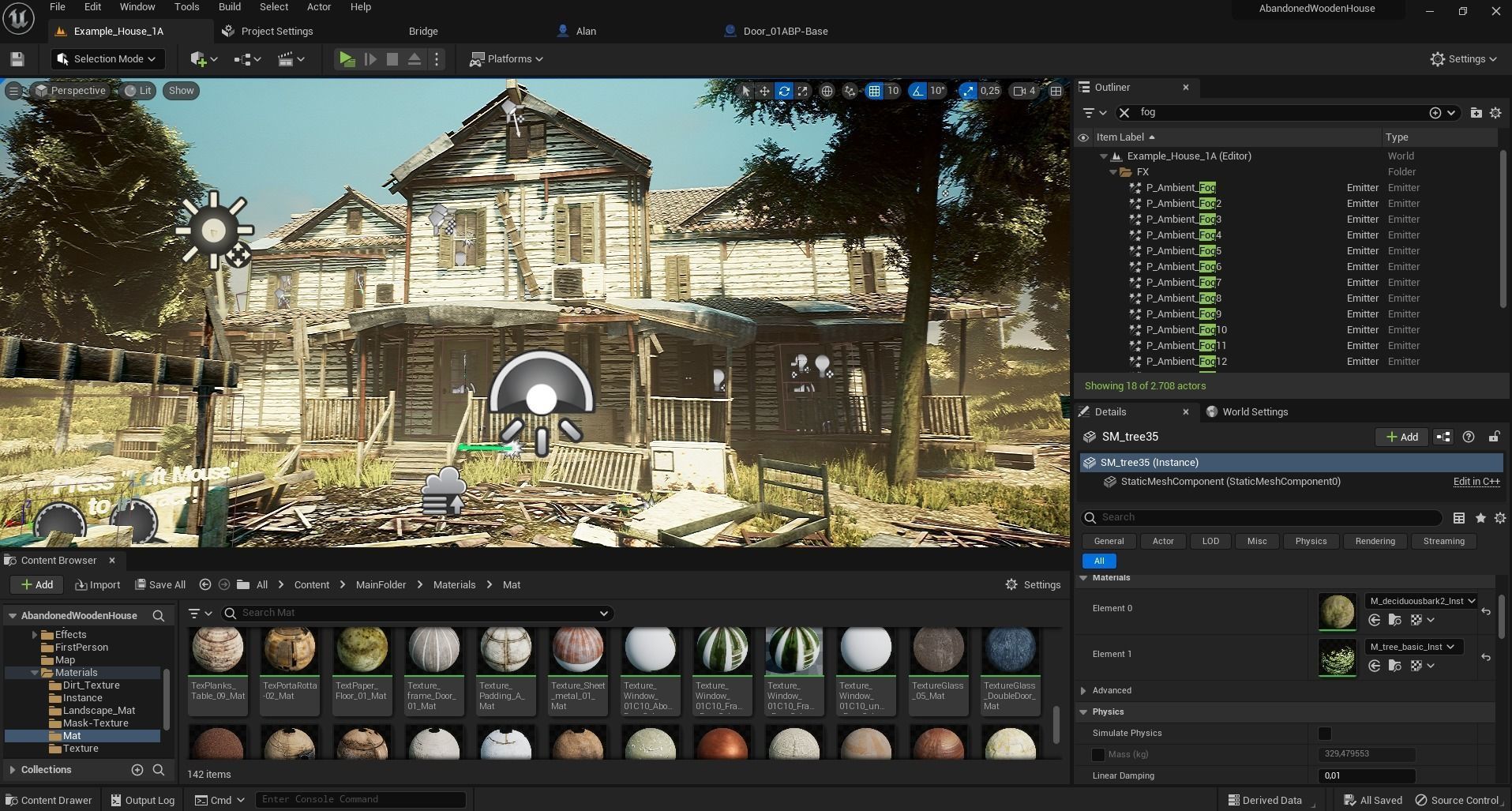The width and height of the screenshot is (1512, 811).
Task: Open the Actor menu
Action: pyautogui.click(x=319, y=7)
